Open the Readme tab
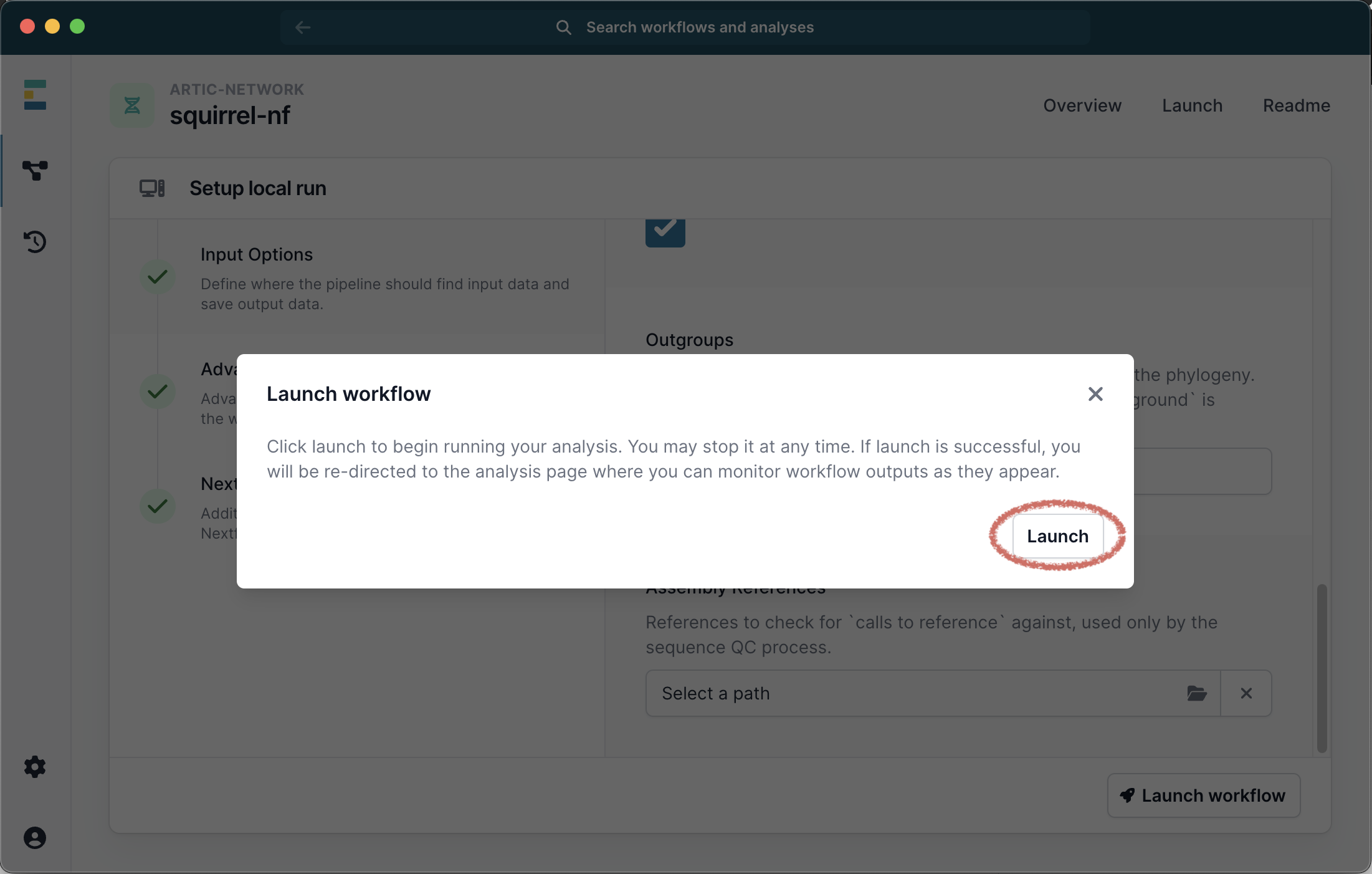The image size is (1372, 874). click(1296, 106)
